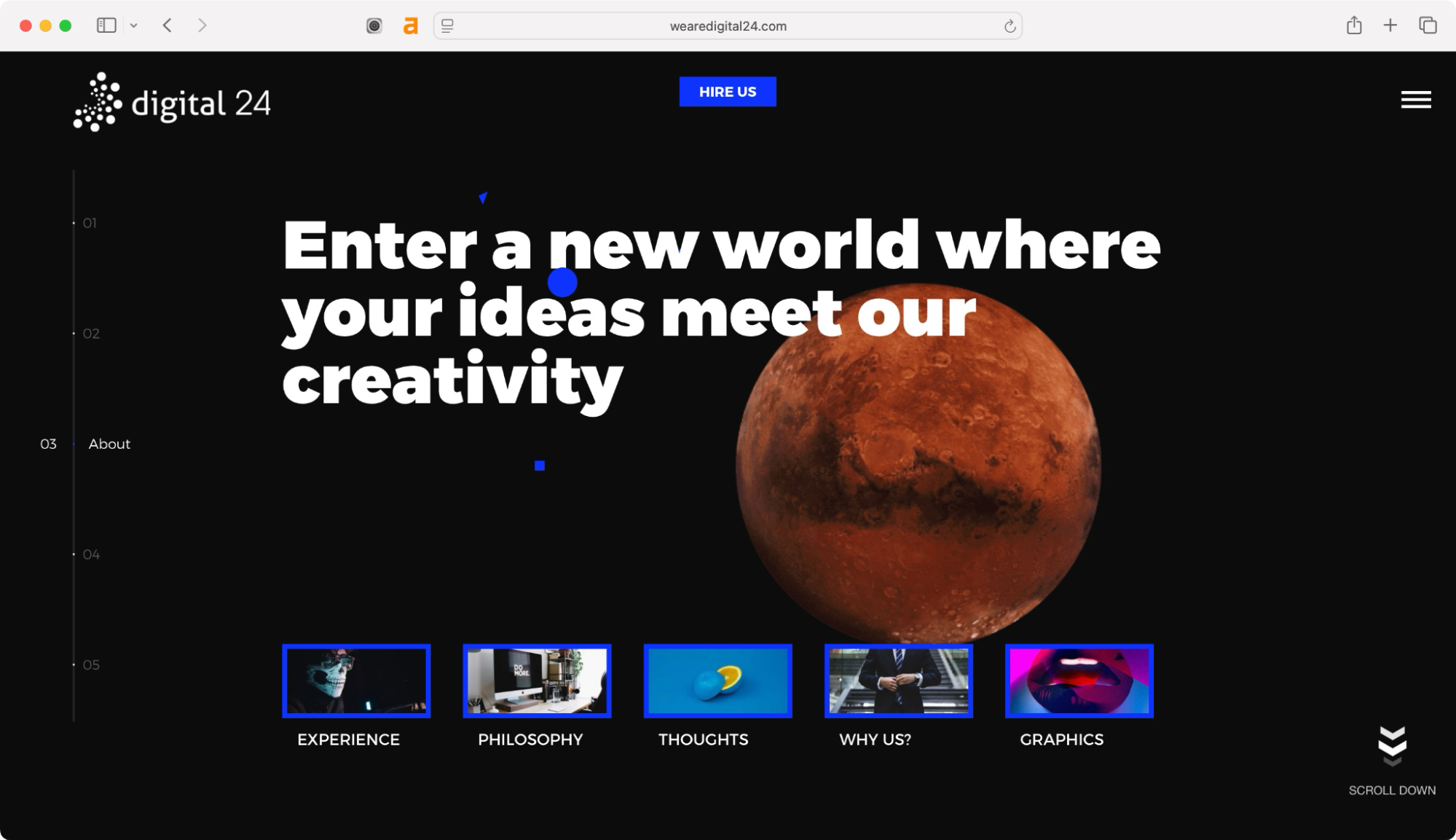Click the scroll down chevrons icon

click(1392, 746)
